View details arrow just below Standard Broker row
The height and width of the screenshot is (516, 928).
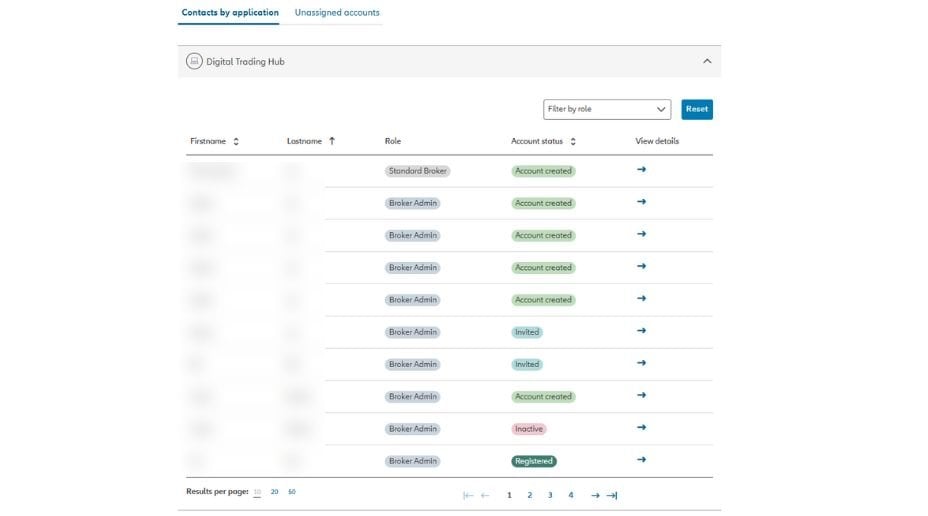tap(641, 201)
